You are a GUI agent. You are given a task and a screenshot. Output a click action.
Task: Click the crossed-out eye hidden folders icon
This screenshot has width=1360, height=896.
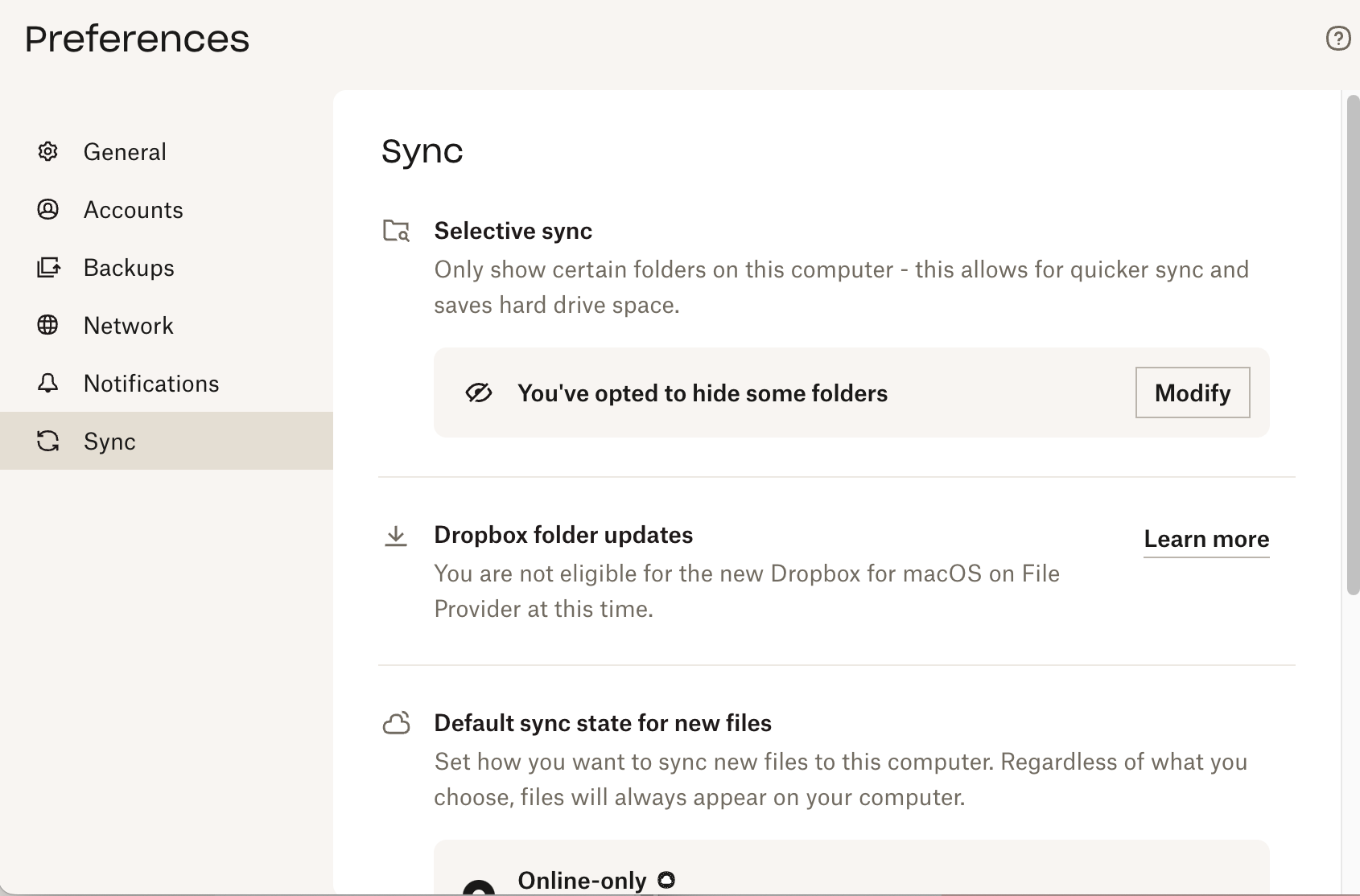click(x=479, y=393)
